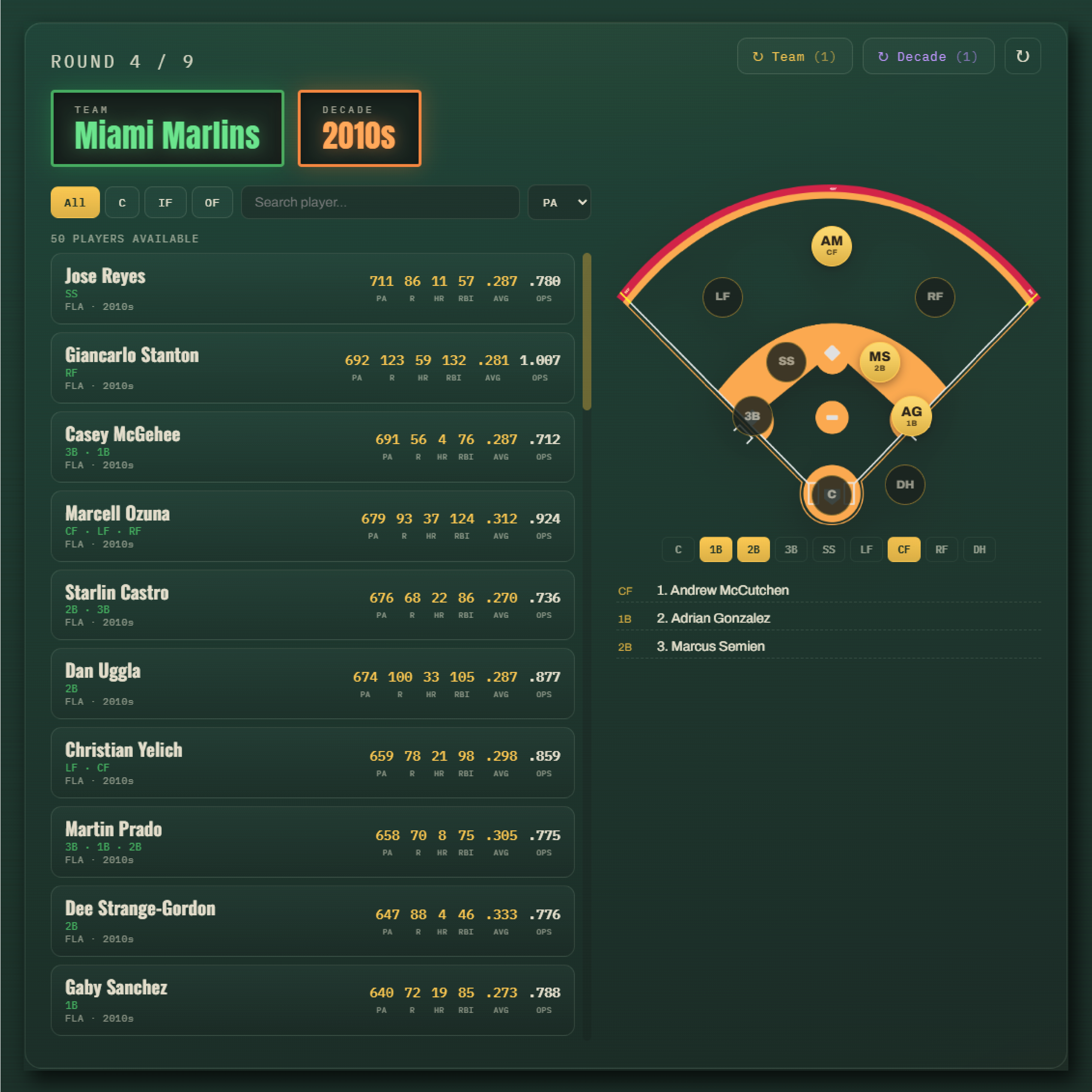
Task: Open the PA sort dropdown
Action: tap(559, 202)
